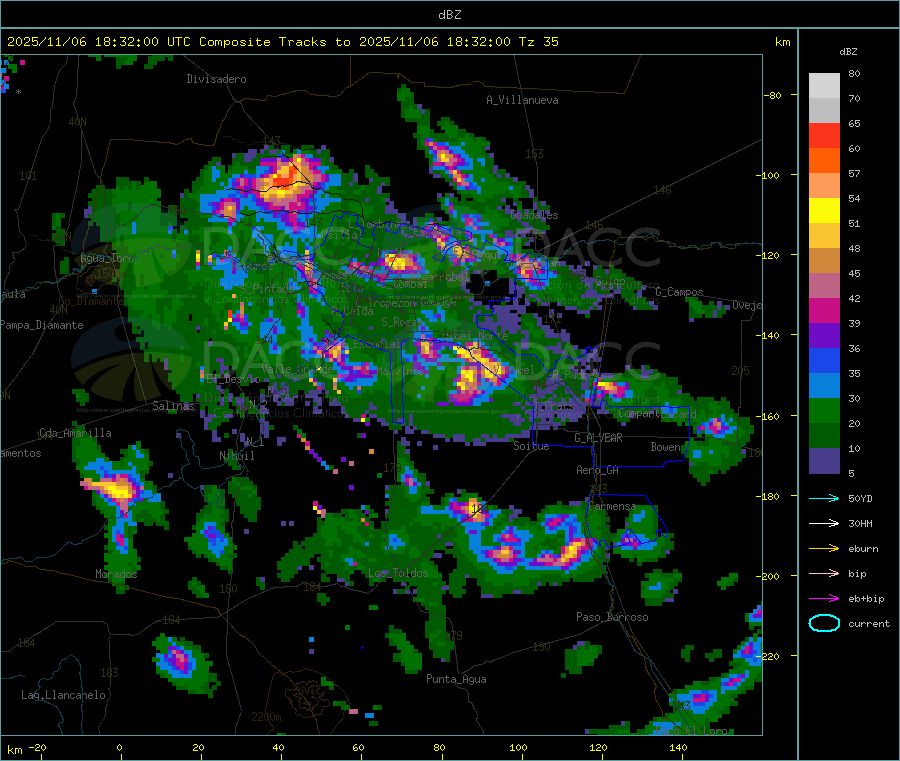The width and height of the screenshot is (900, 761).
Task: Click the strong red storm core near route 143
Action: [x=284, y=176]
